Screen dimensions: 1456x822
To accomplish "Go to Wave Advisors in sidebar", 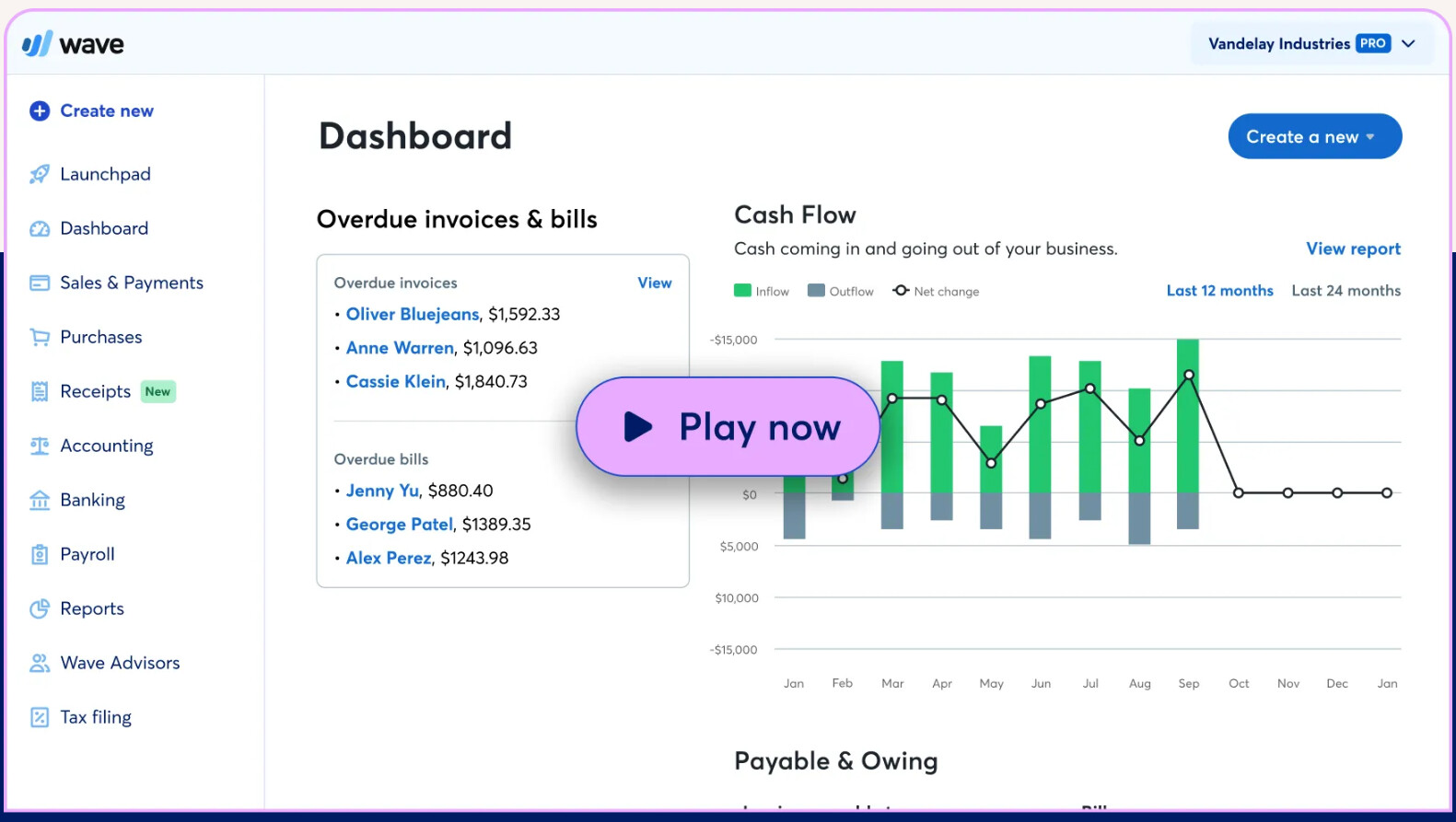I will coord(120,663).
